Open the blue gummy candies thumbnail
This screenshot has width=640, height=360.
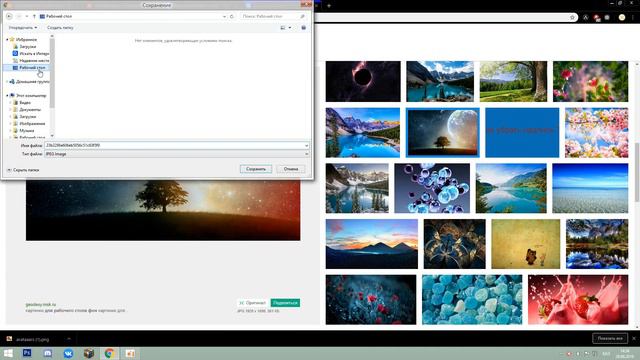(472, 300)
